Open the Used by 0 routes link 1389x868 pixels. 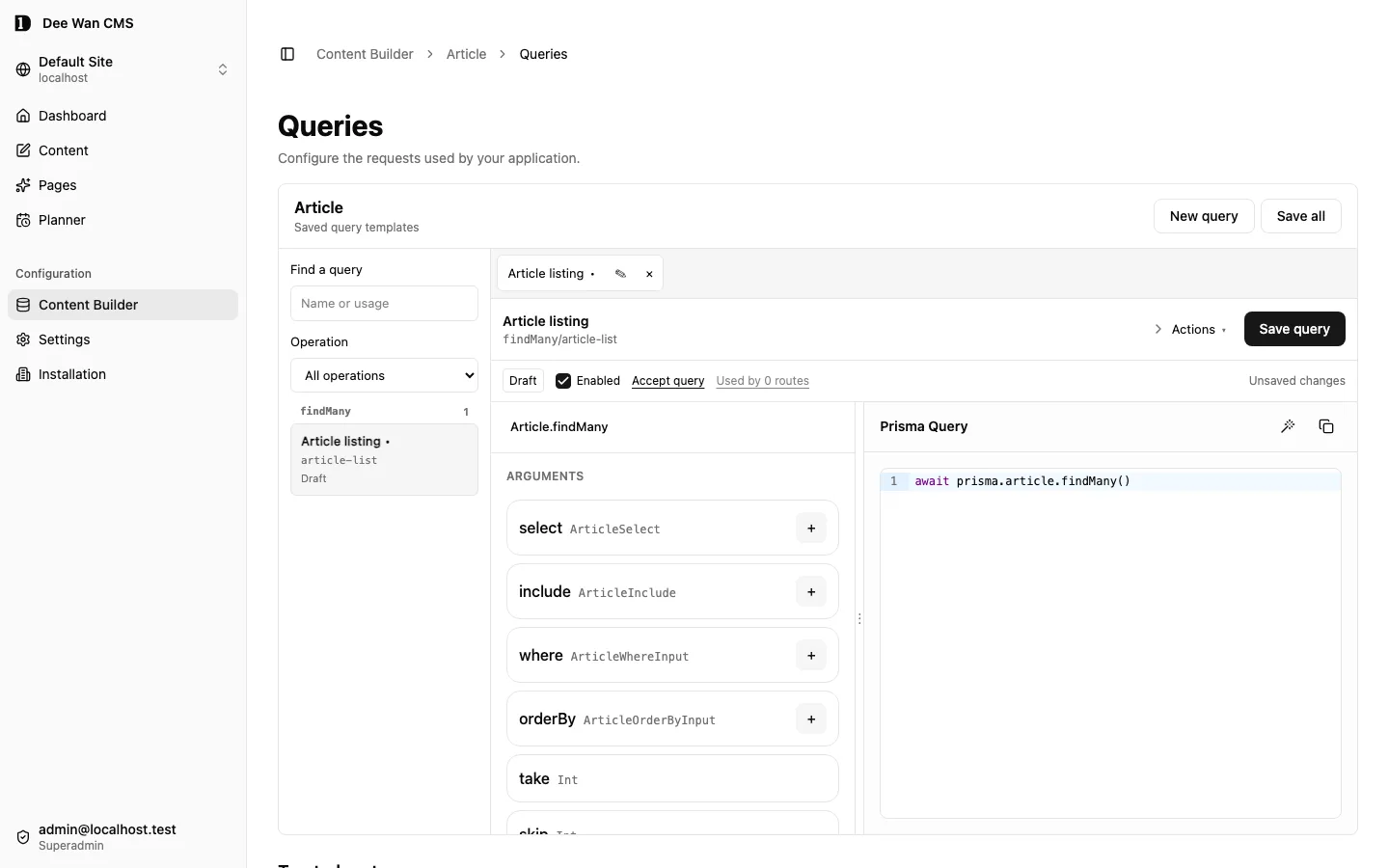pyautogui.click(x=762, y=381)
